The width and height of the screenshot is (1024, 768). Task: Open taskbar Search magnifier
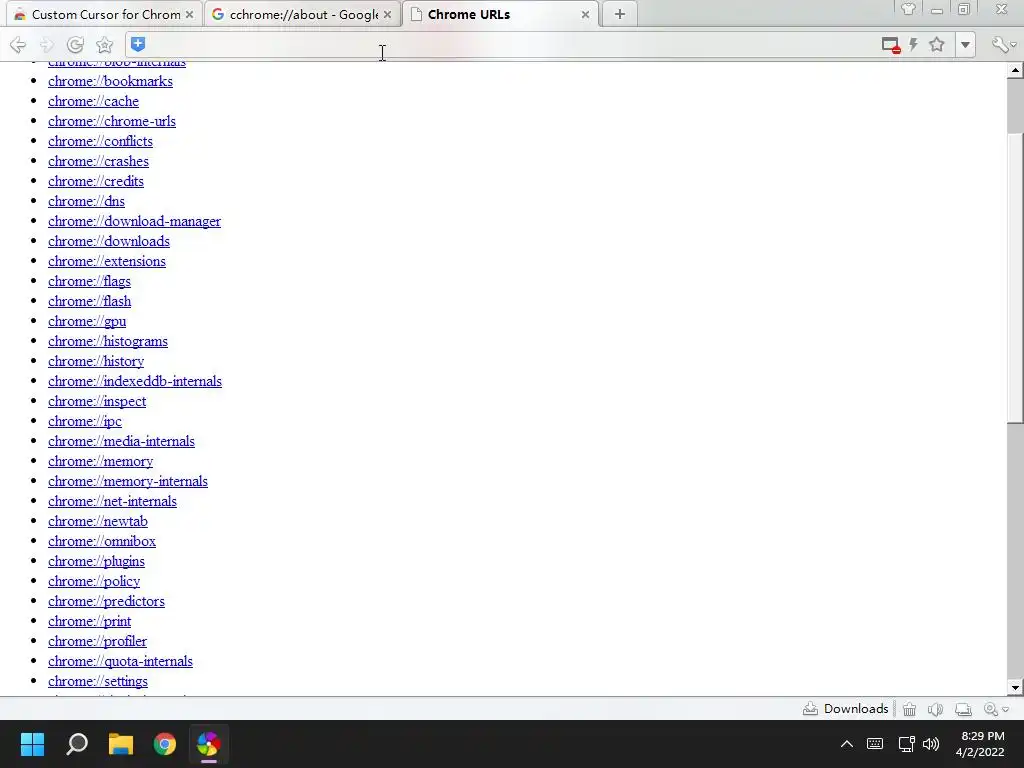76,744
